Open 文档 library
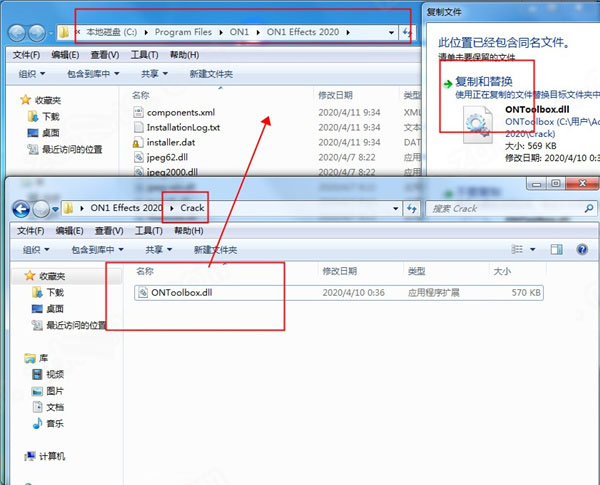 point(55,407)
